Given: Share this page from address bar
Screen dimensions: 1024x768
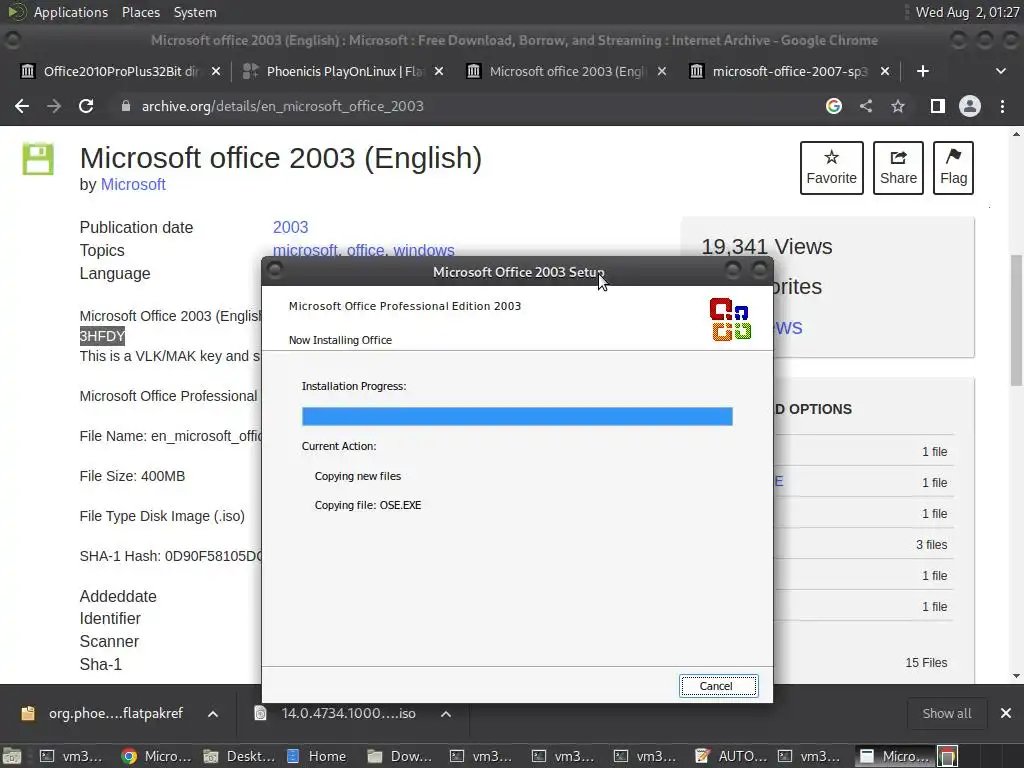Looking at the screenshot, I should tap(866, 106).
